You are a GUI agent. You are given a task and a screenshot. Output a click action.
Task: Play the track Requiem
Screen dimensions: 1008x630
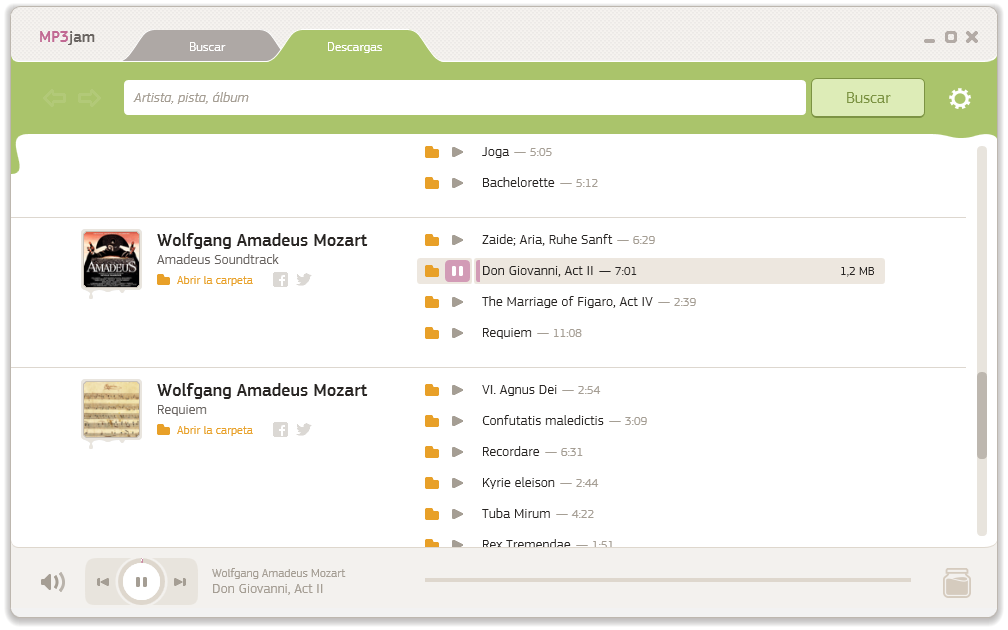pos(458,332)
